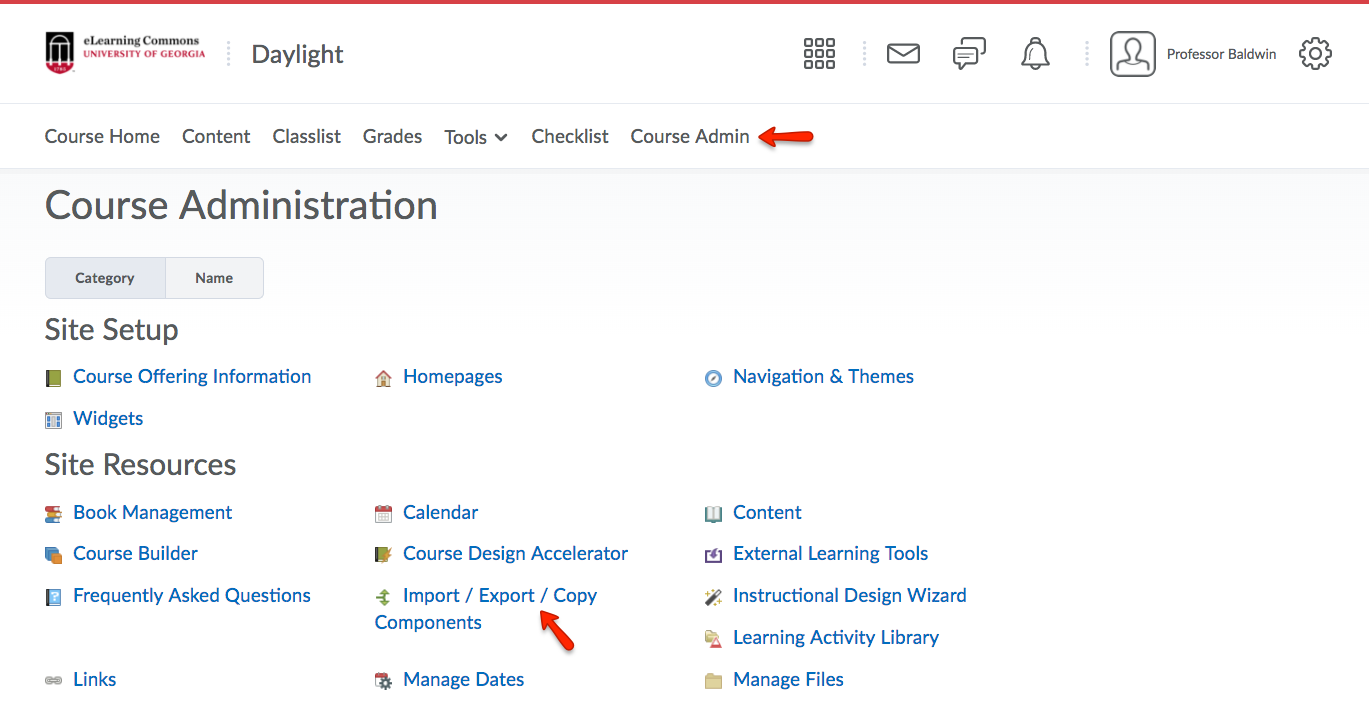Click the University of Georgia eLearning Commons logo
The height and width of the screenshot is (704, 1369).
pos(125,53)
